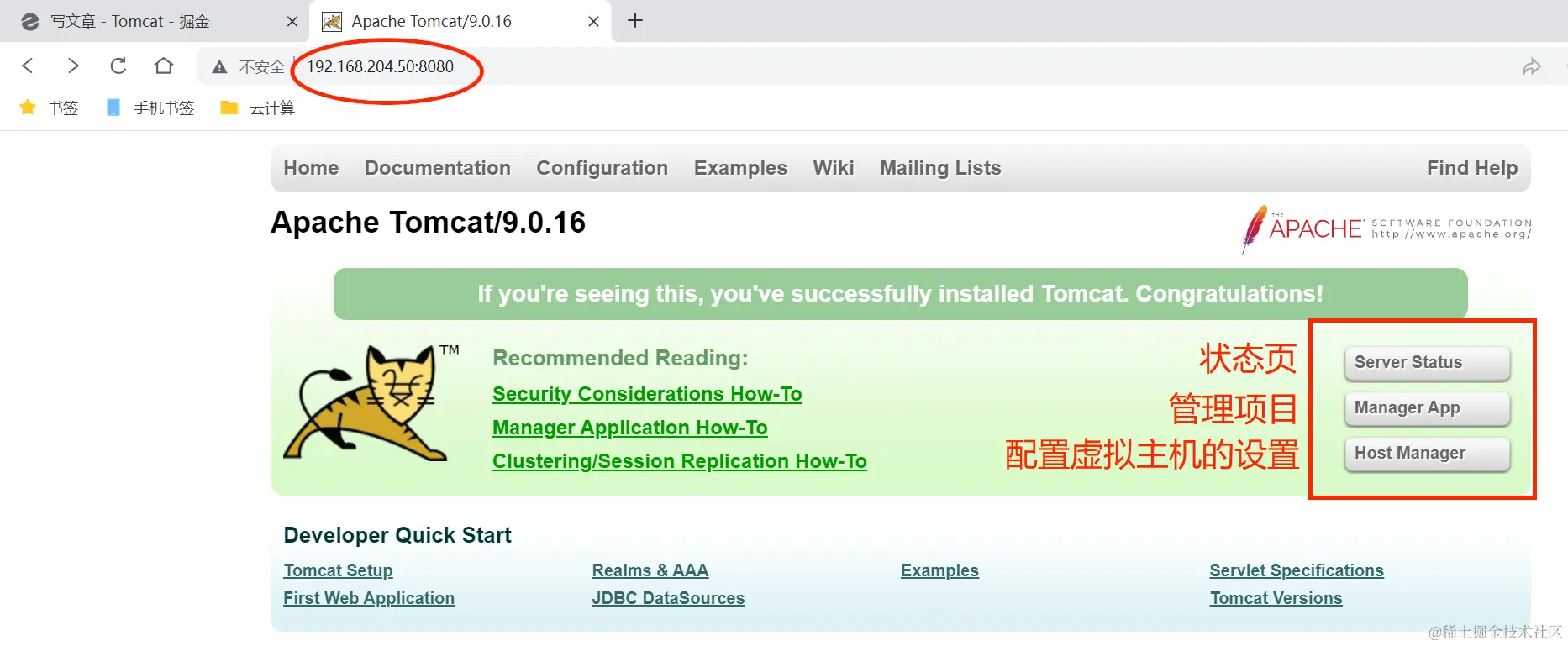
Task: Close the Apache Tomcat/9.0.16 tab
Action: [x=593, y=22]
